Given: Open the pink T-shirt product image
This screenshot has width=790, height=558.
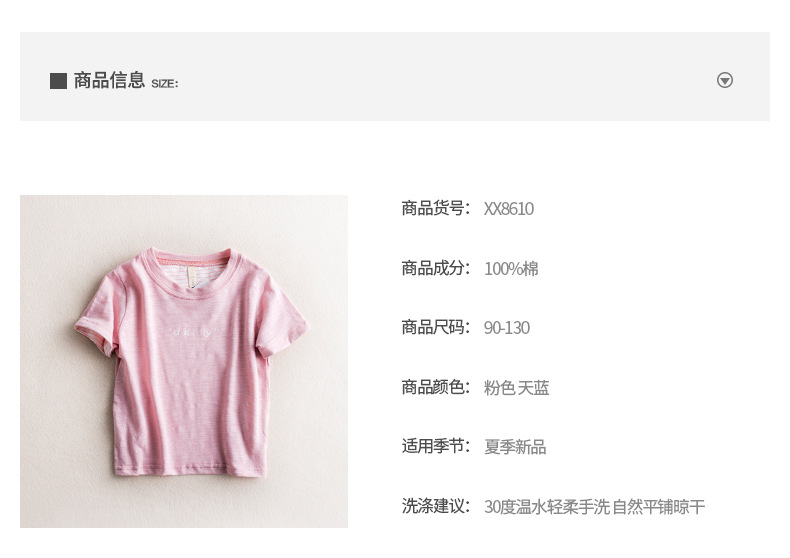Looking at the screenshot, I should click(x=184, y=361).
